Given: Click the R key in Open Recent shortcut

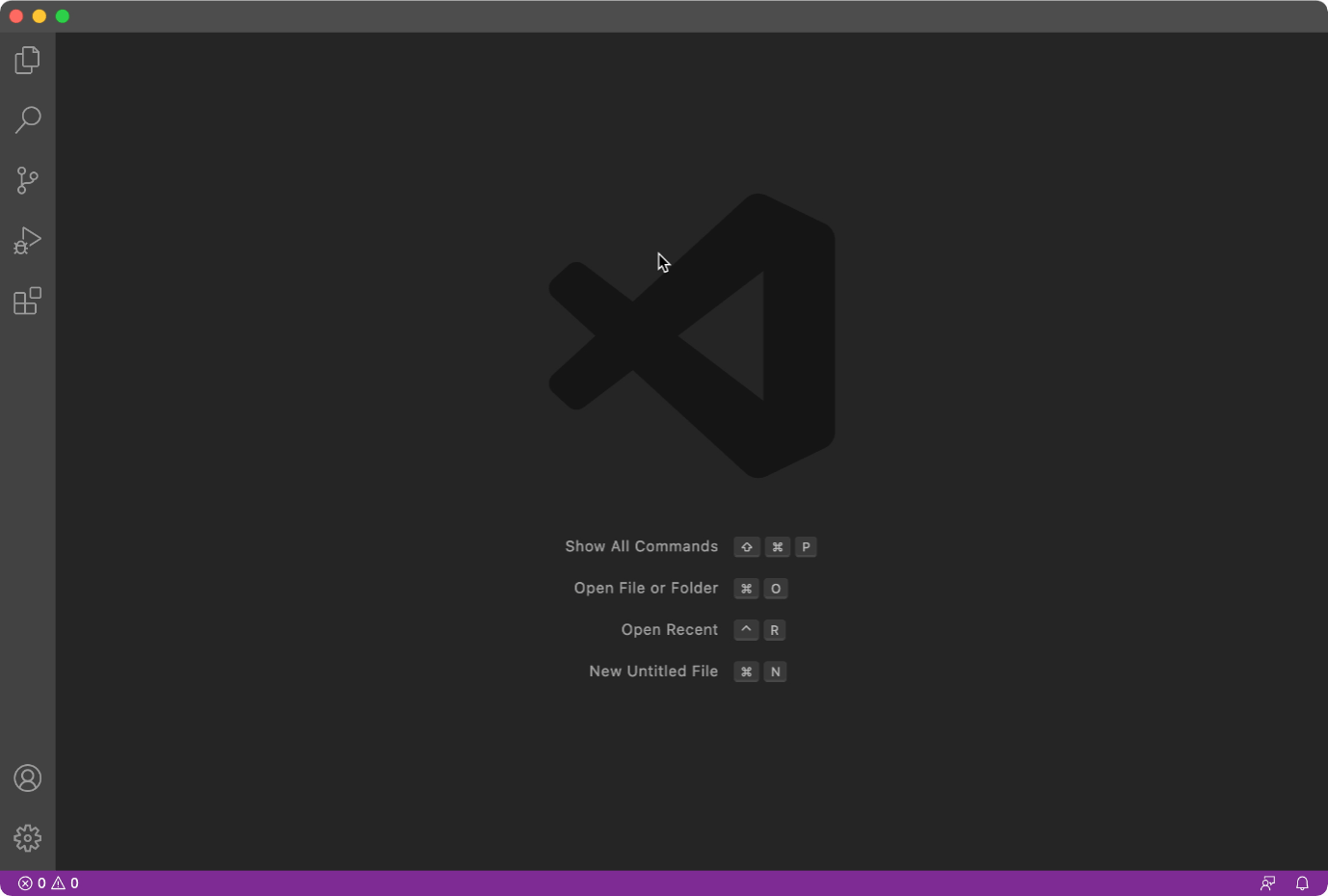Looking at the screenshot, I should [775, 630].
